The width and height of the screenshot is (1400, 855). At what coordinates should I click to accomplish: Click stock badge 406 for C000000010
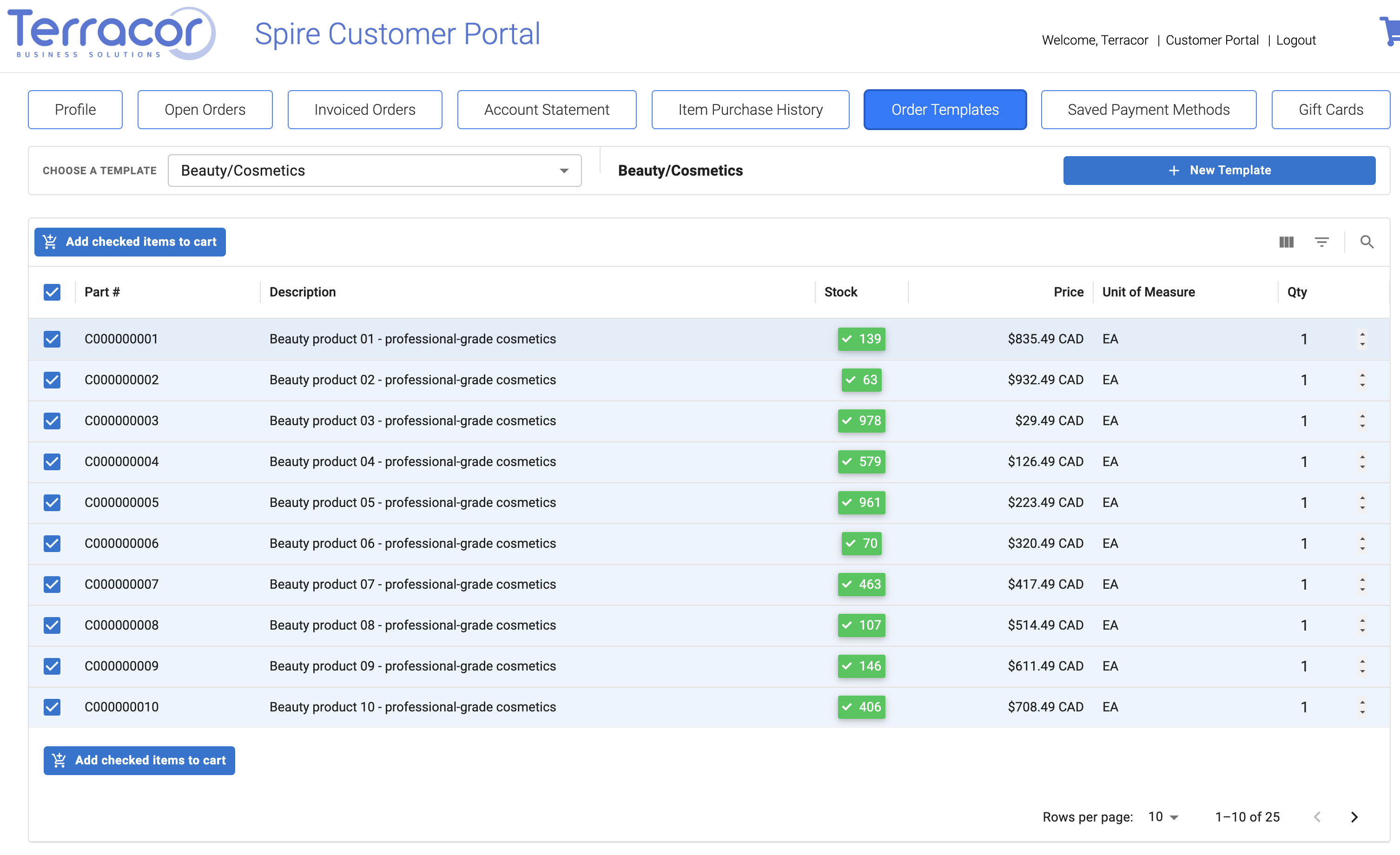click(x=861, y=707)
